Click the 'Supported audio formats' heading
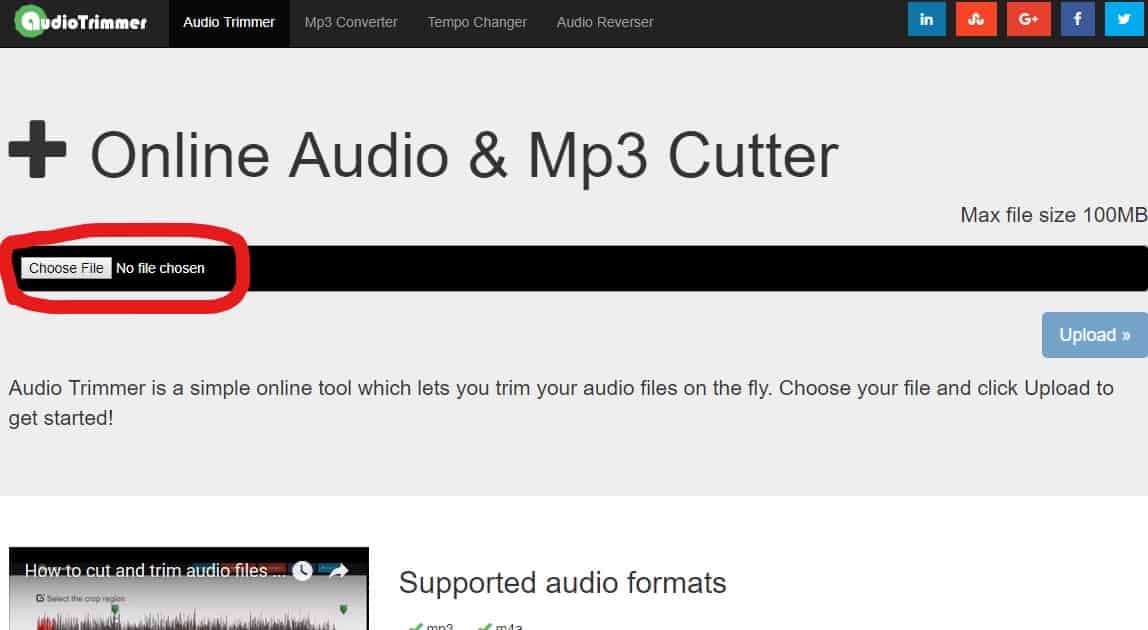 (562, 583)
